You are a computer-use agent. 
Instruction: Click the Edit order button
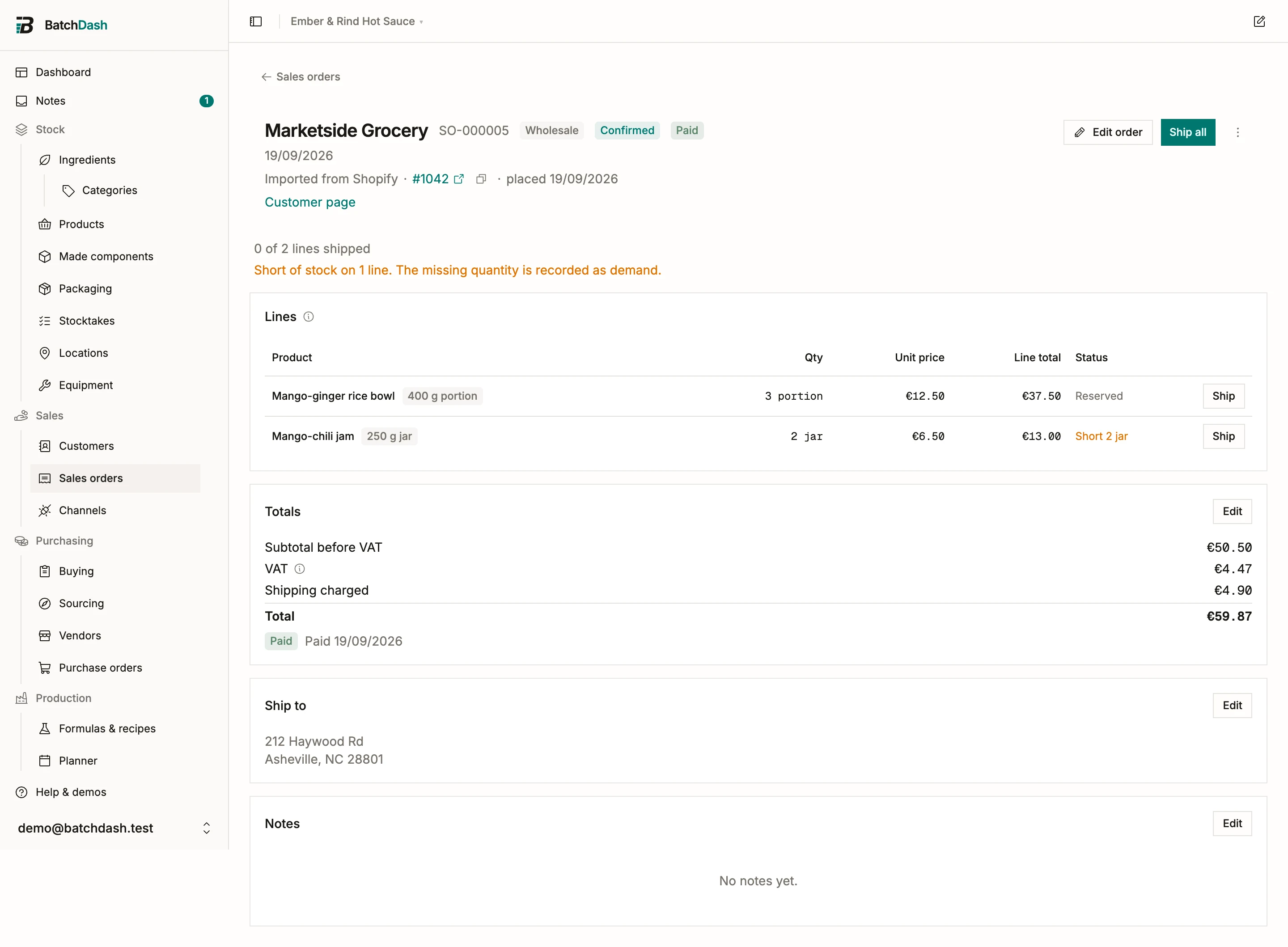pos(1107,132)
